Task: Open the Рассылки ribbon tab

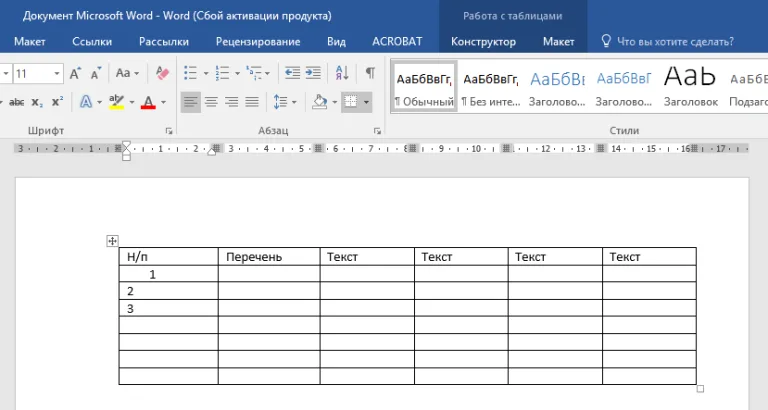Action: (164, 42)
